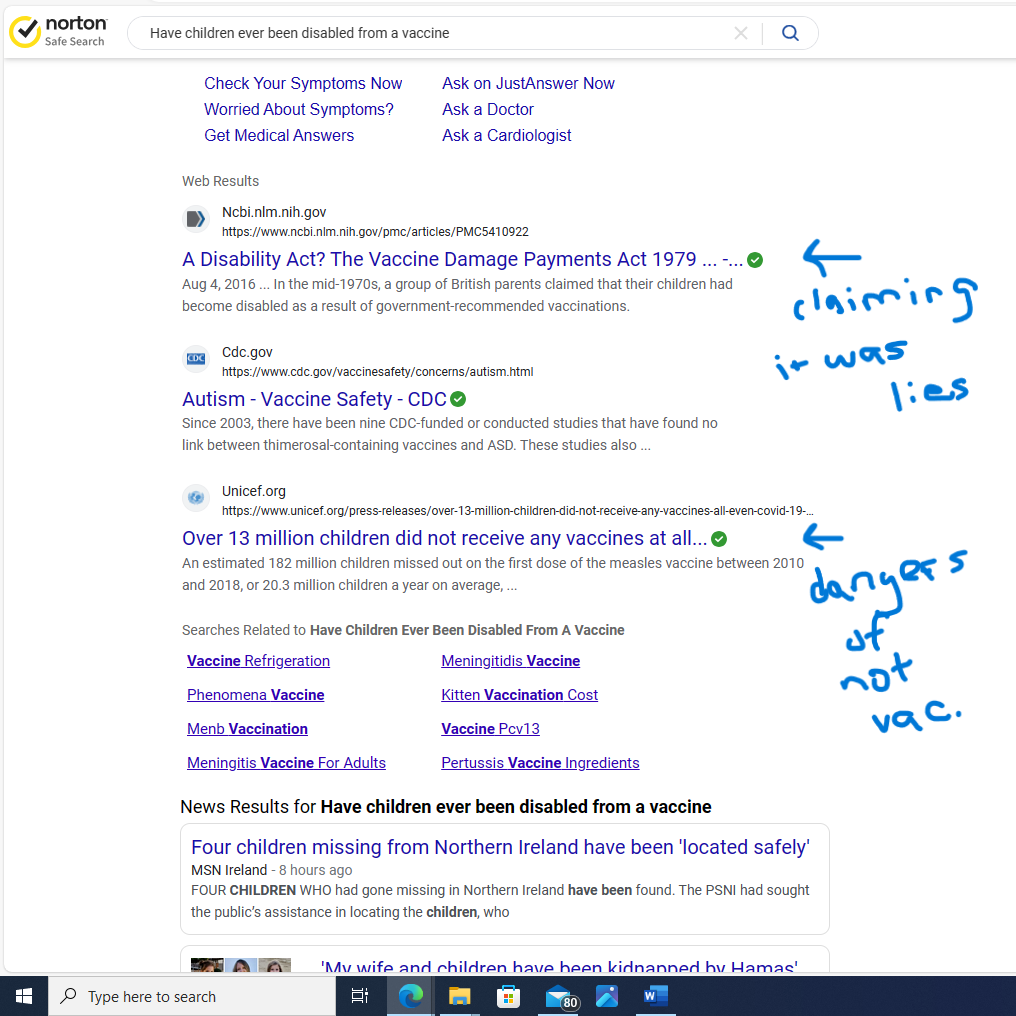Open the Photos app from taskbar
Screen dimensions: 1016x1016
[607, 996]
